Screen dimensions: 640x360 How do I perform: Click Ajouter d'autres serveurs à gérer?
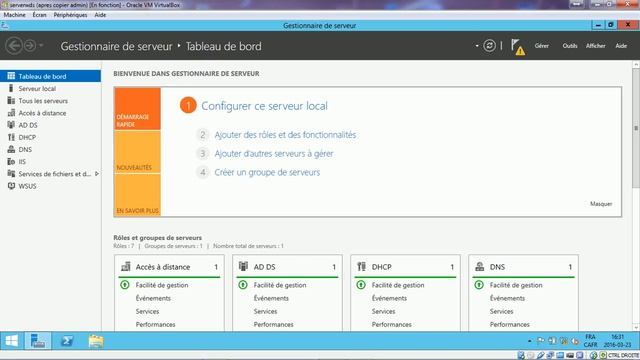[x=274, y=153]
